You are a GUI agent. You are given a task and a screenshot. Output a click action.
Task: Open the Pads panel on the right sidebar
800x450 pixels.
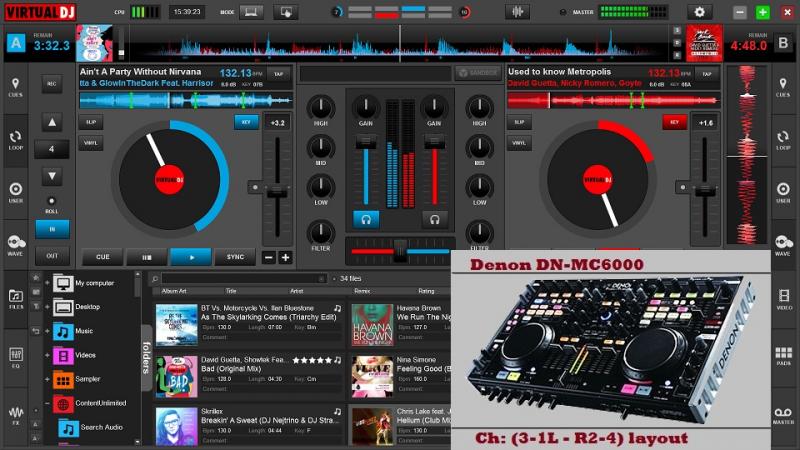pyautogui.click(x=784, y=356)
